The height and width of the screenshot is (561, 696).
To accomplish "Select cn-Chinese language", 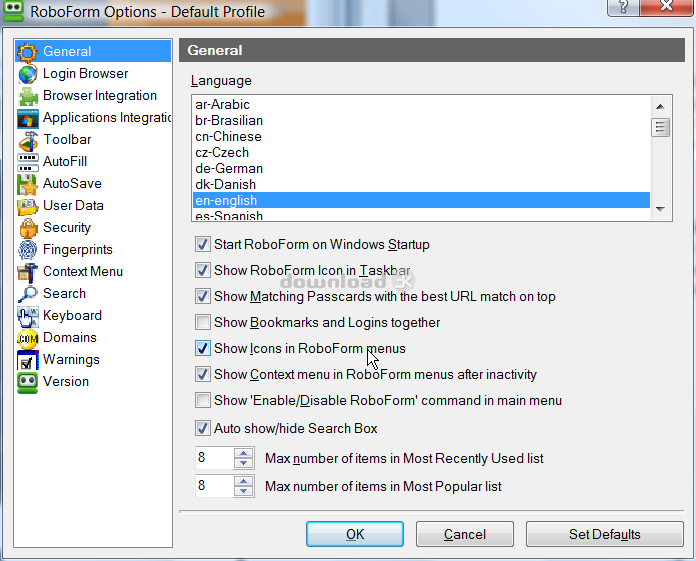I will 421,136.
